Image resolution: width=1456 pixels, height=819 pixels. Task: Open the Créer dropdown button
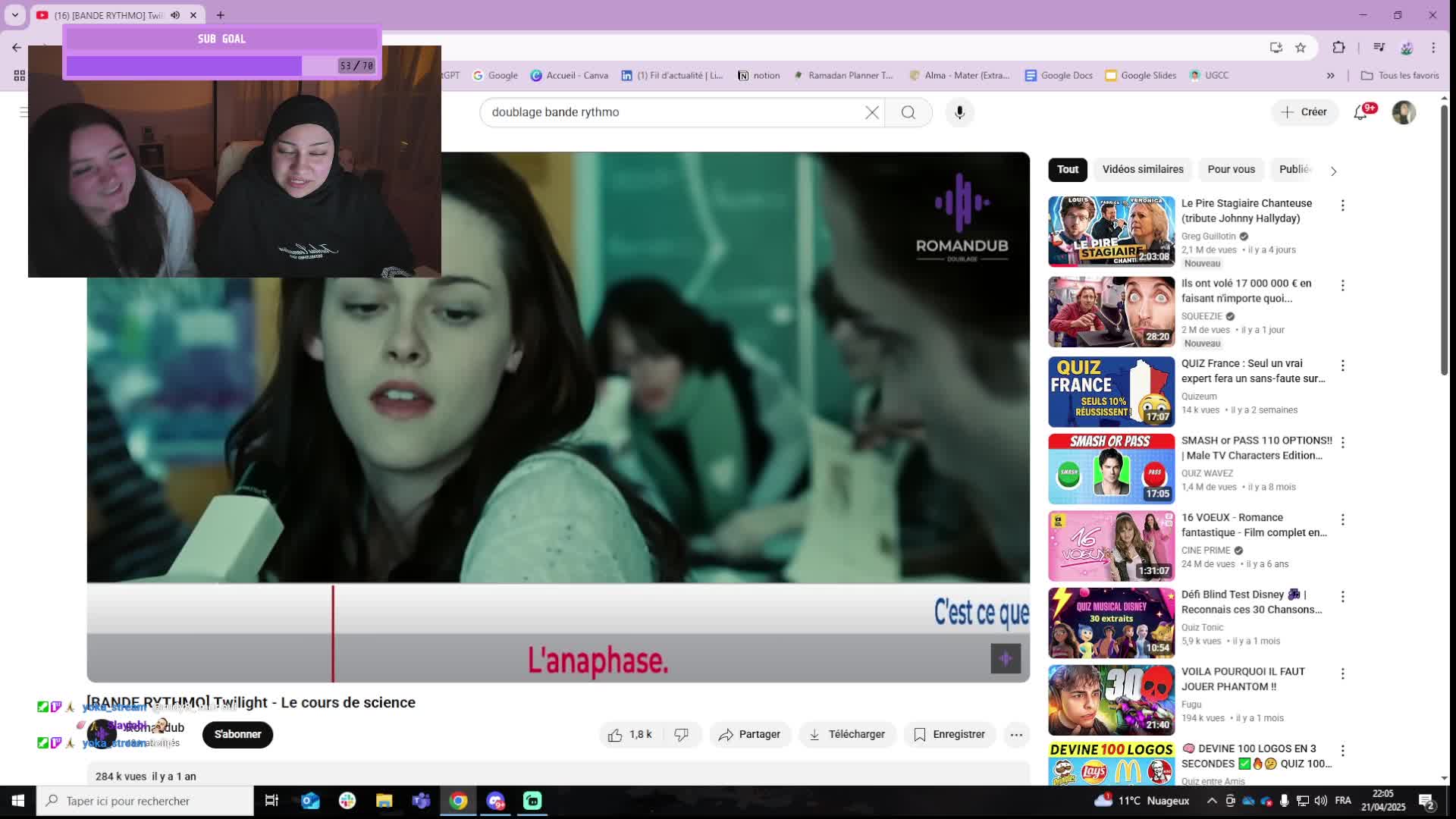click(1304, 112)
